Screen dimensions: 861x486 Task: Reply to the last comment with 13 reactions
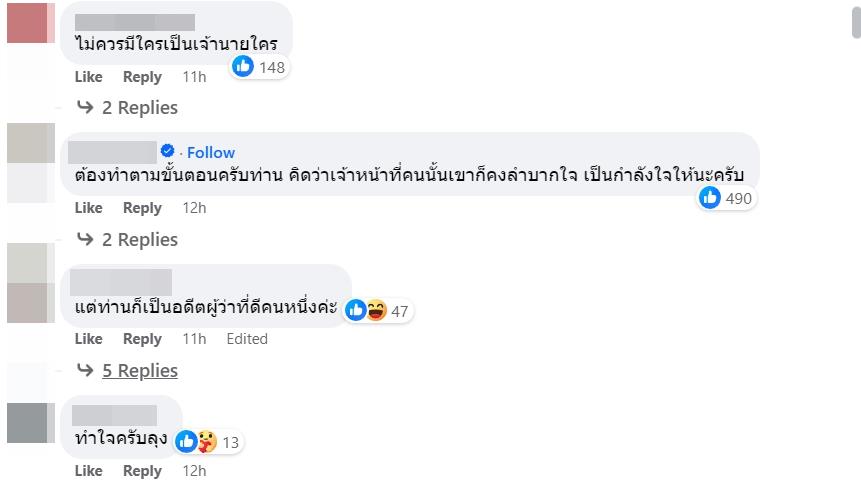(x=142, y=471)
